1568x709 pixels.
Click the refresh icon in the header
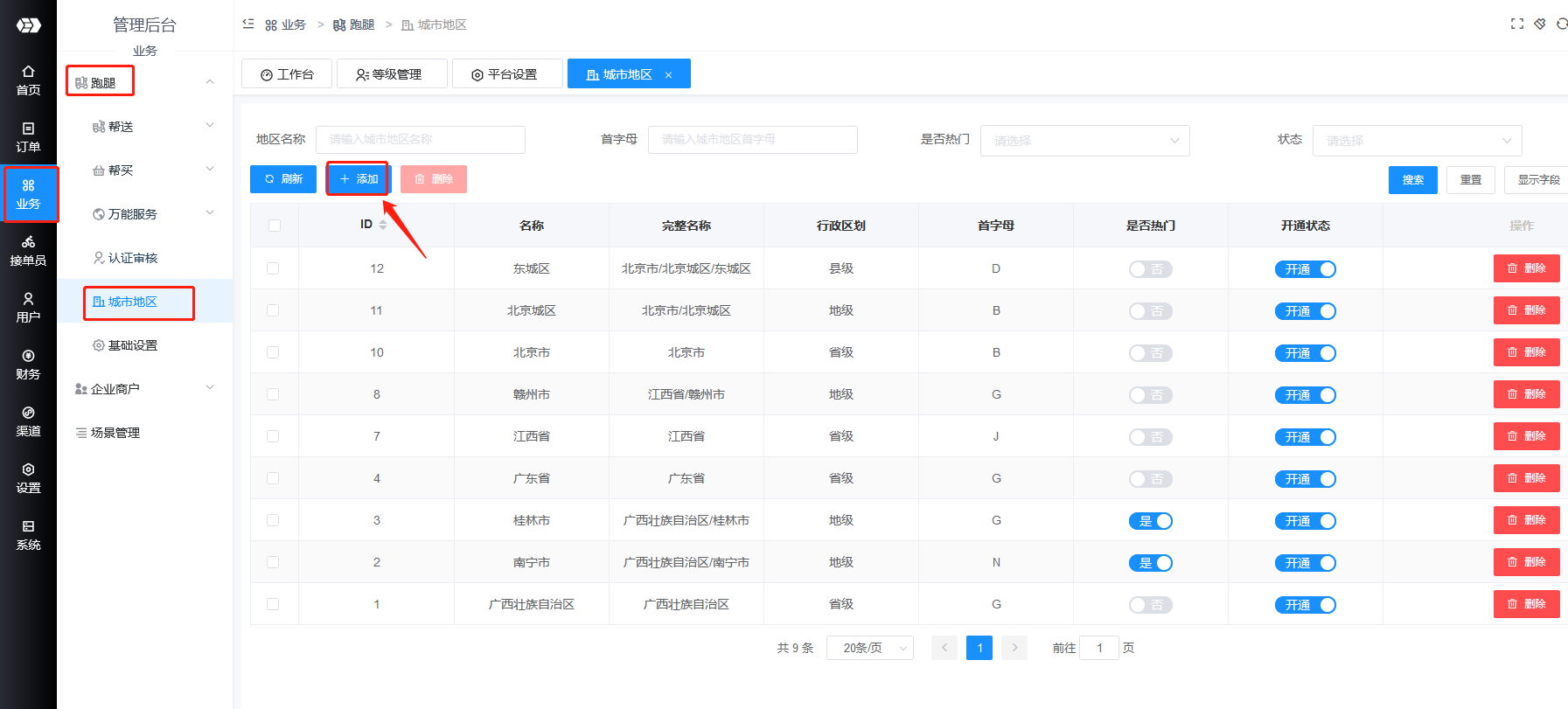click(x=1562, y=24)
